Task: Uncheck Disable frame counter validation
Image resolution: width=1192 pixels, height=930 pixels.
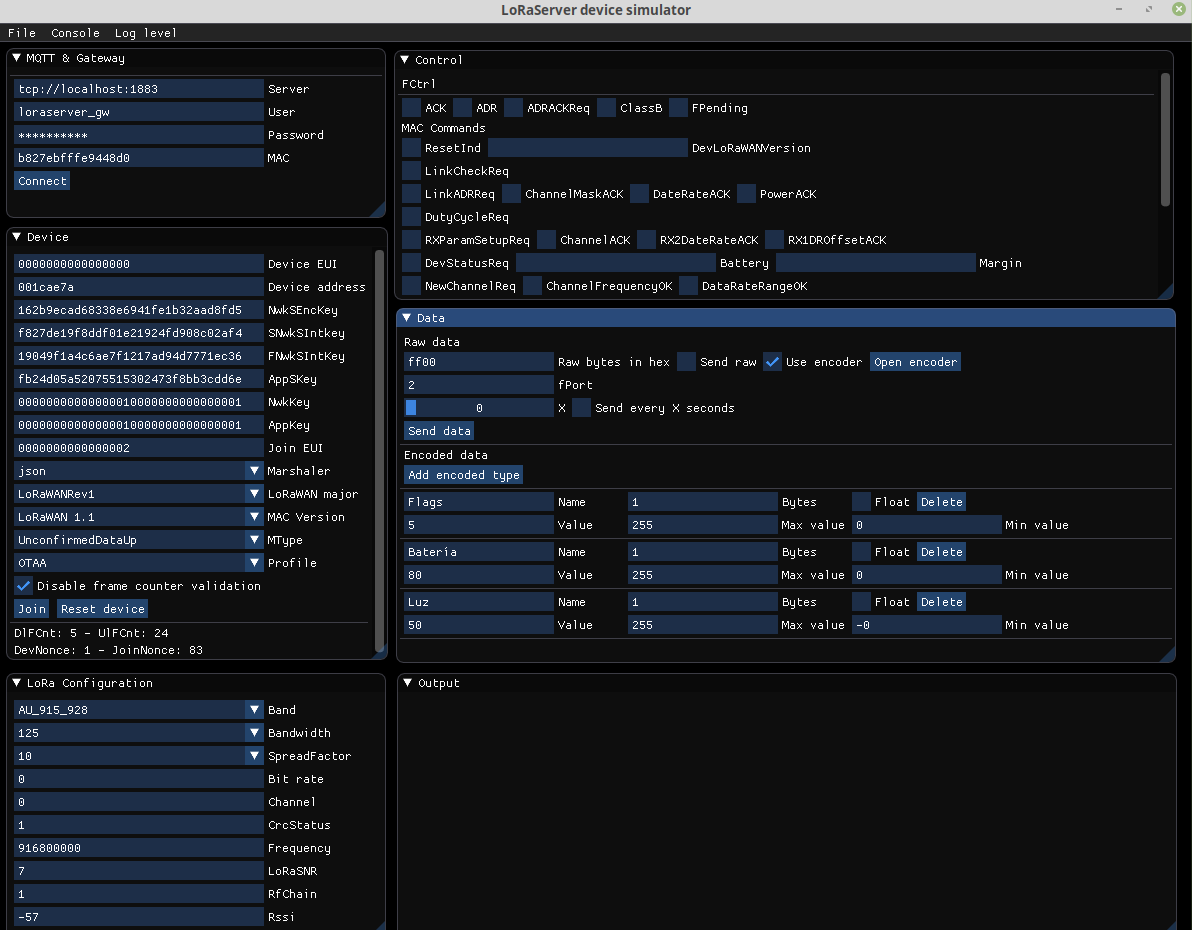Action: point(24,586)
